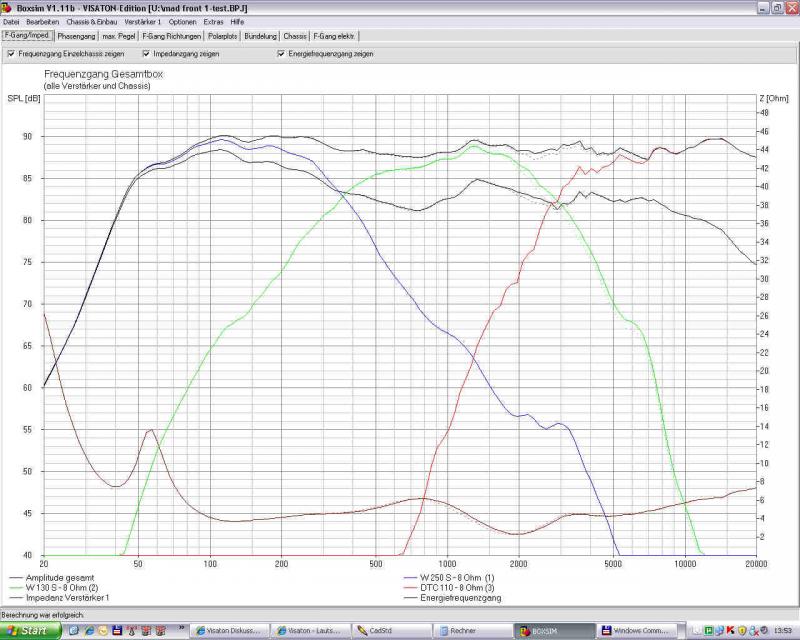800x640 pixels.
Task: Open the Verstärker 1 menu
Action: pyautogui.click(x=143, y=21)
